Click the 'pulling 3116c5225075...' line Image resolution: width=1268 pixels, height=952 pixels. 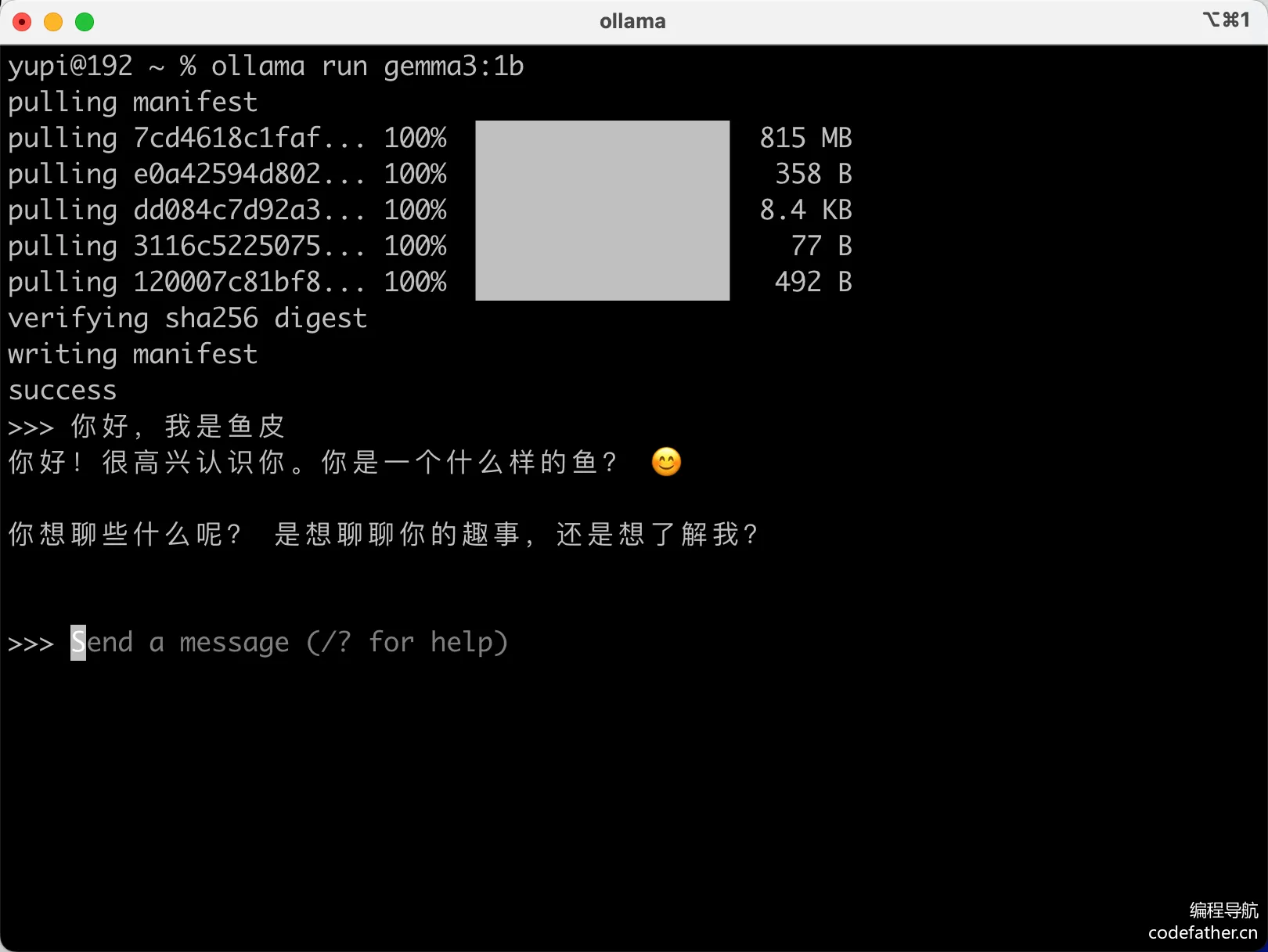pos(430,247)
